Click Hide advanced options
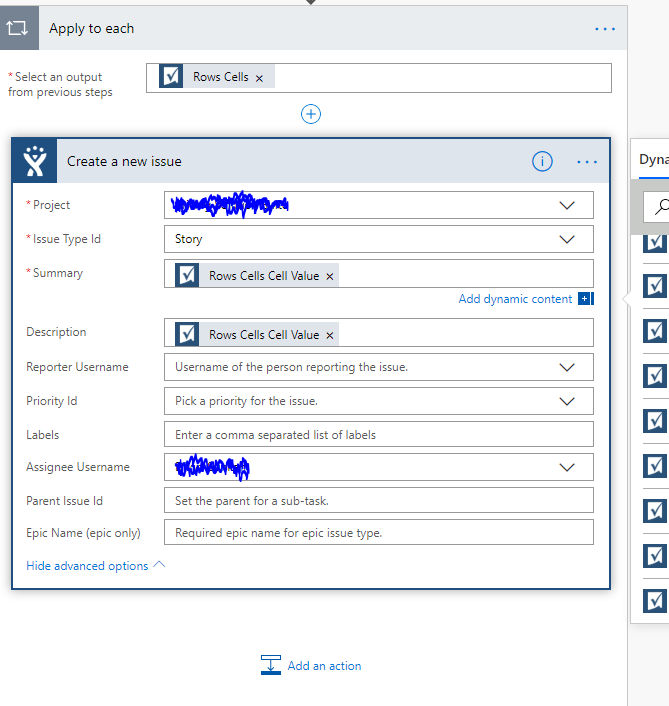The height and width of the screenshot is (706, 669). pyautogui.click(x=96, y=566)
